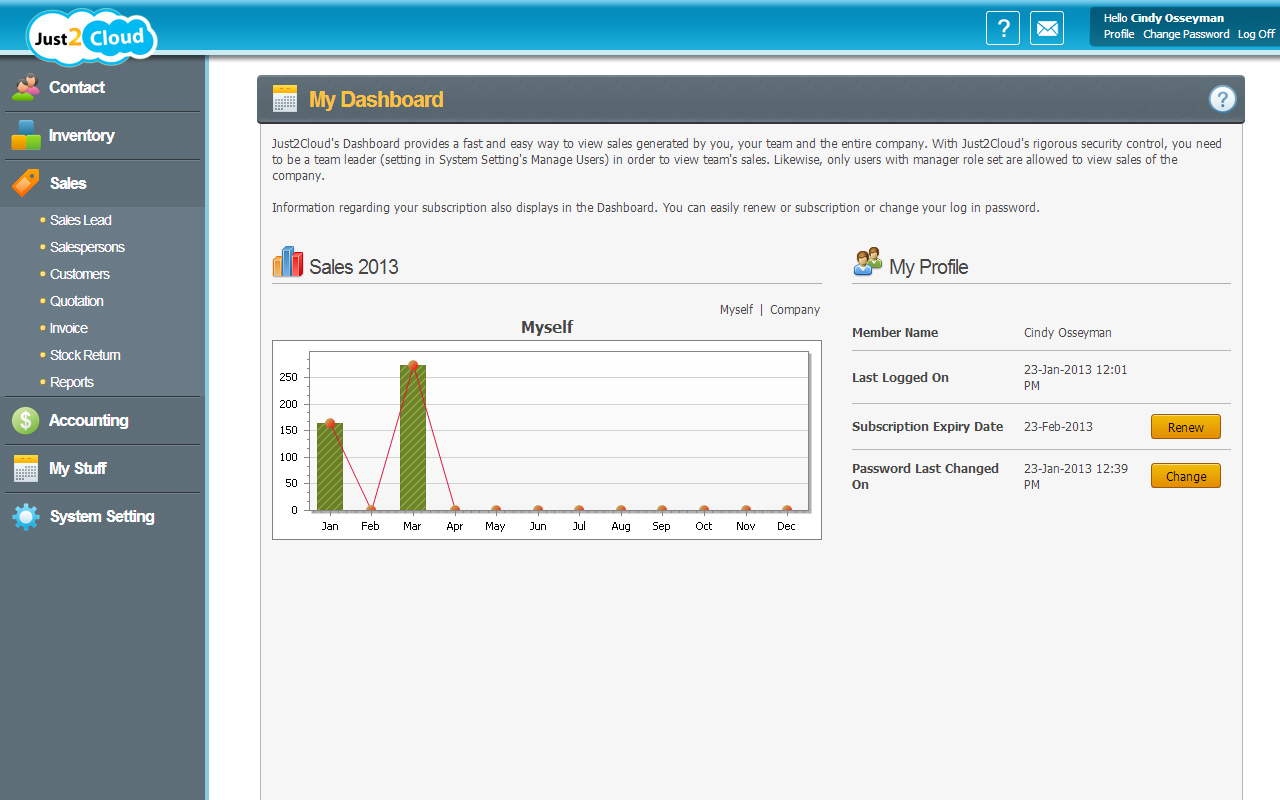The image size is (1280, 800).
Task: Click the Renew subscription button
Action: pos(1185,426)
